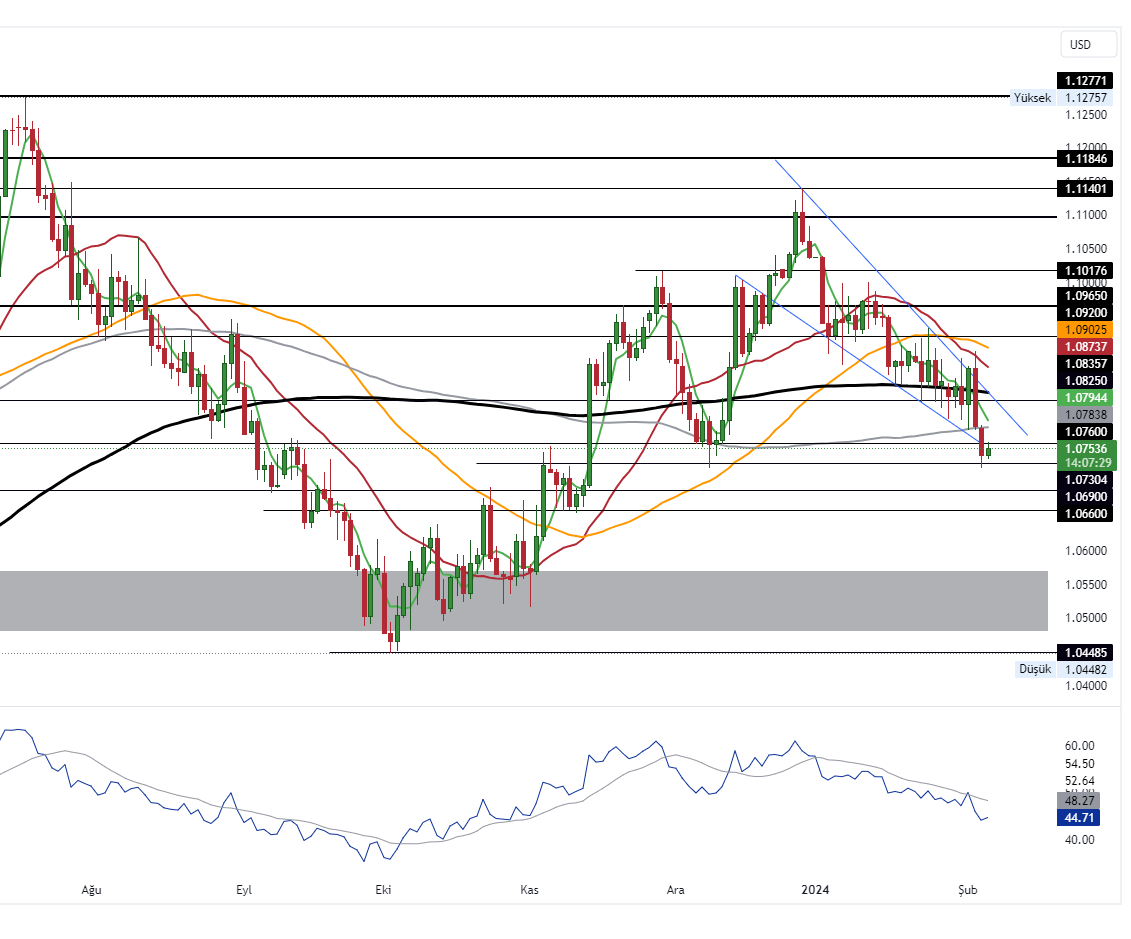Click the current price label 1.07536
This screenshot has height=939, width=1131.
tap(1085, 449)
